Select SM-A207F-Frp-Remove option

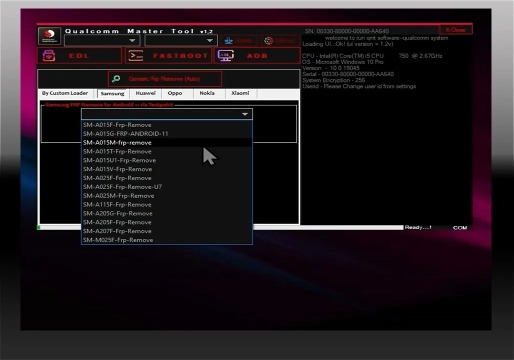pos(167,231)
